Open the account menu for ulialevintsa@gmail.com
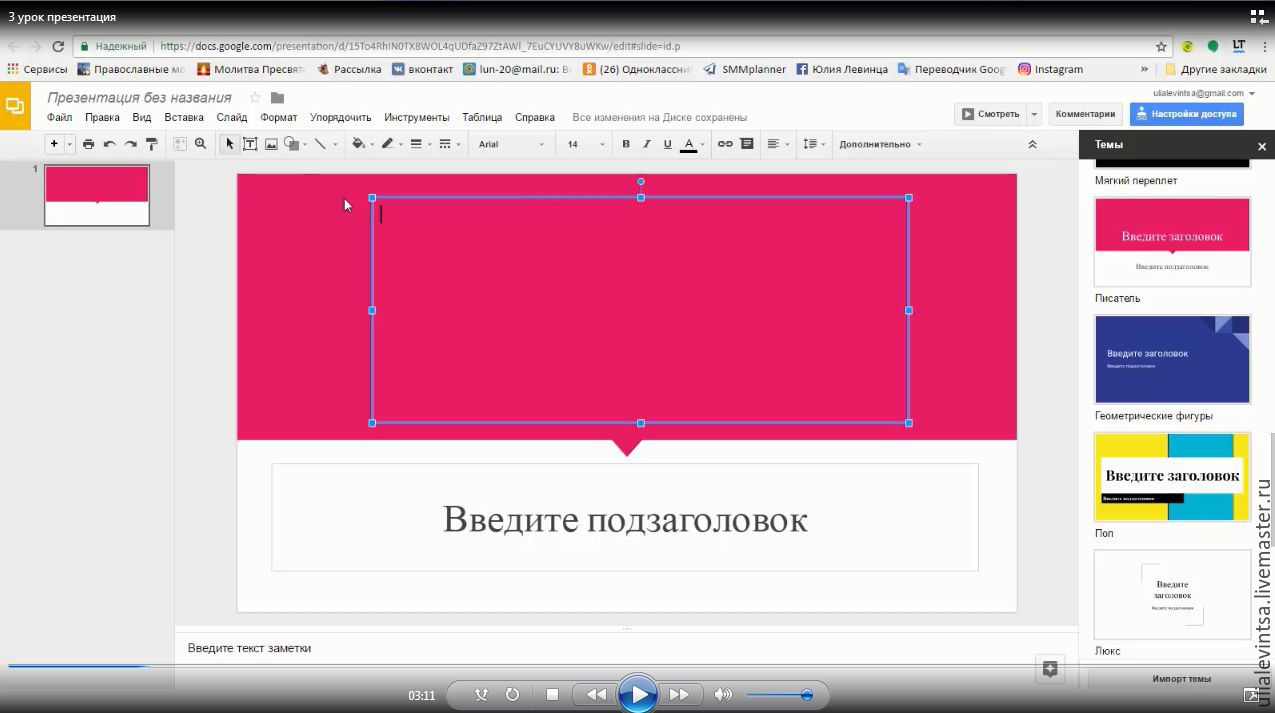 point(1202,92)
